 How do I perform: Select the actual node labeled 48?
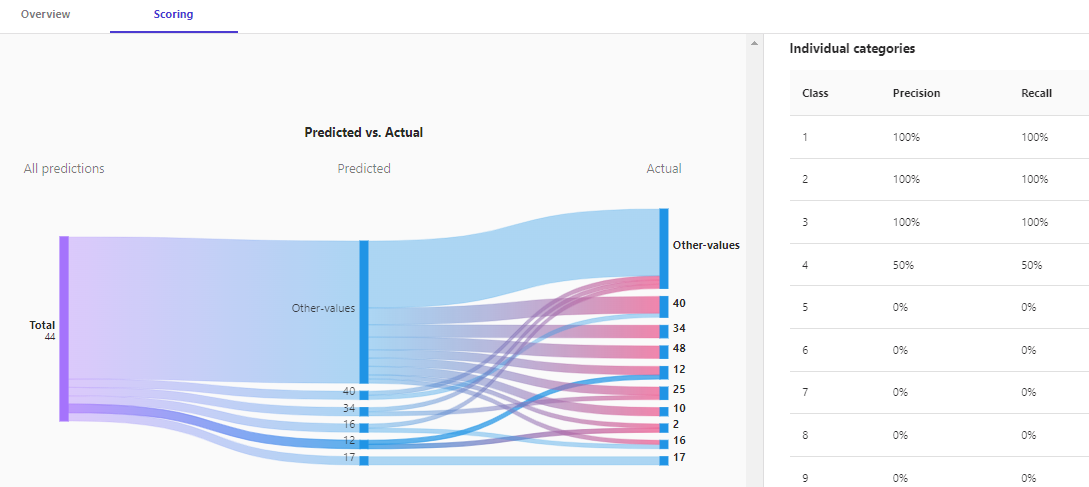663,350
